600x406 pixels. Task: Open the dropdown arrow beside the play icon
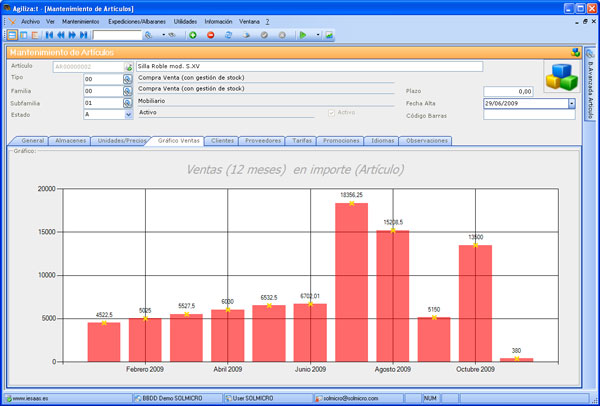(x=318, y=35)
